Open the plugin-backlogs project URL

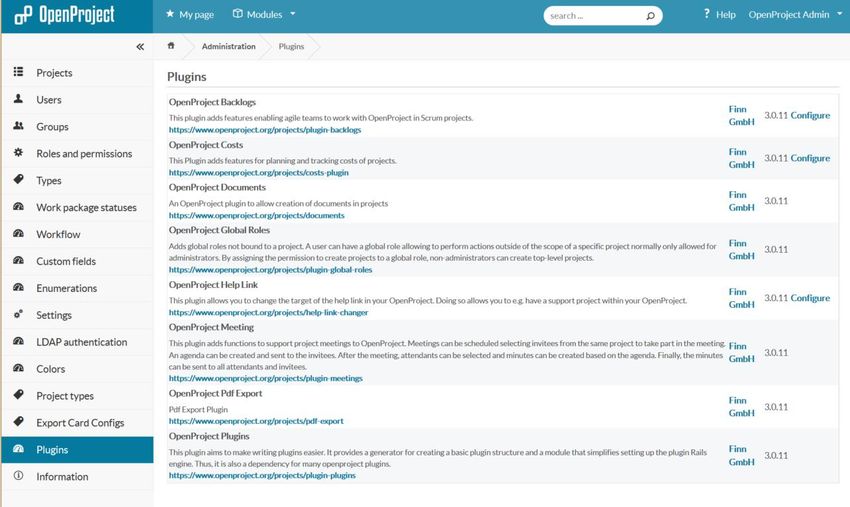point(265,130)
